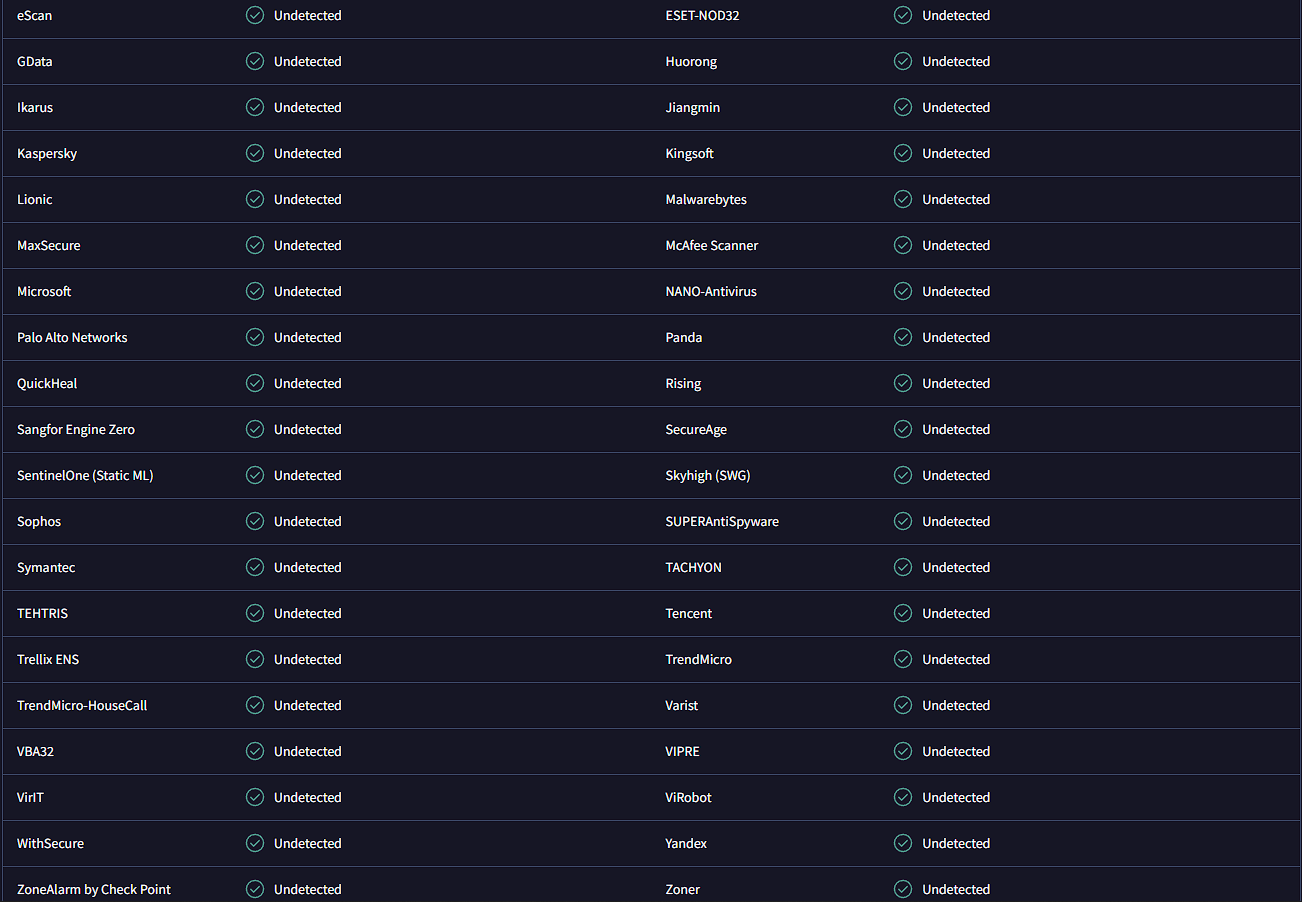The image size is (1302, 902).
Task: Click the SUPERAntiSpyware engine name
Action: pyautogui.click(x=722, y=522)
